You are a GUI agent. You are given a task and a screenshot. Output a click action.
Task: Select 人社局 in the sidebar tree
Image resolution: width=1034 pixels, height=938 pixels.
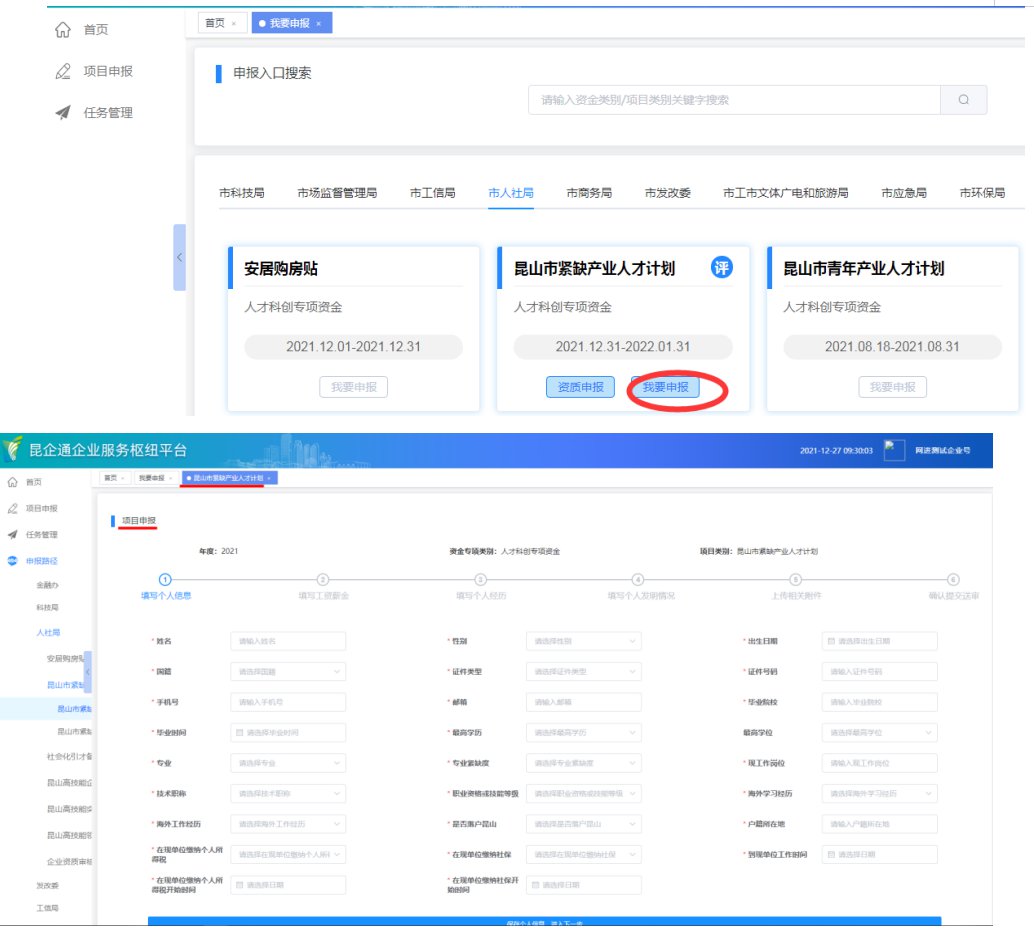[49, 633]
